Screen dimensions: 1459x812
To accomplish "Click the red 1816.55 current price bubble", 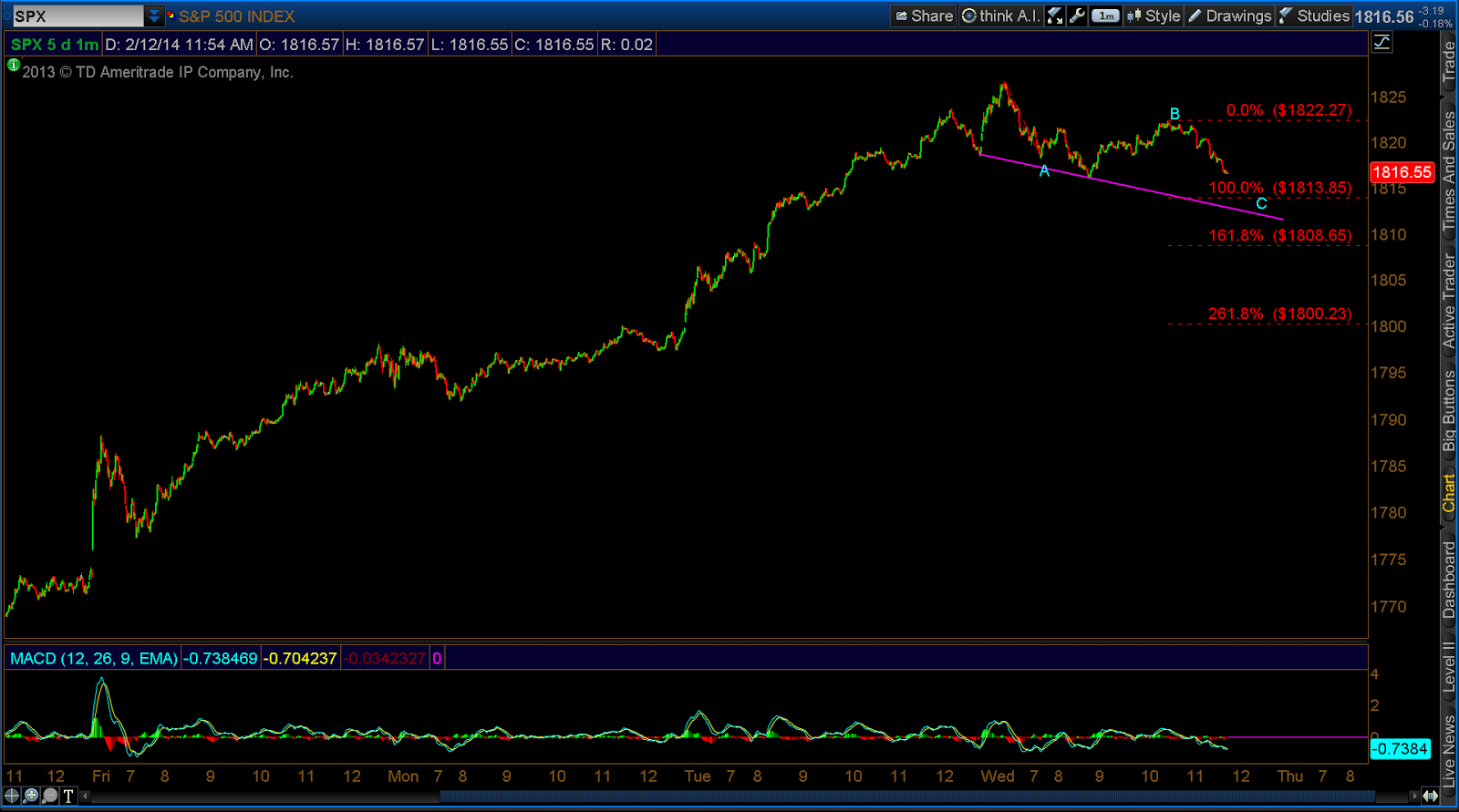I will tap(1402, 172).
